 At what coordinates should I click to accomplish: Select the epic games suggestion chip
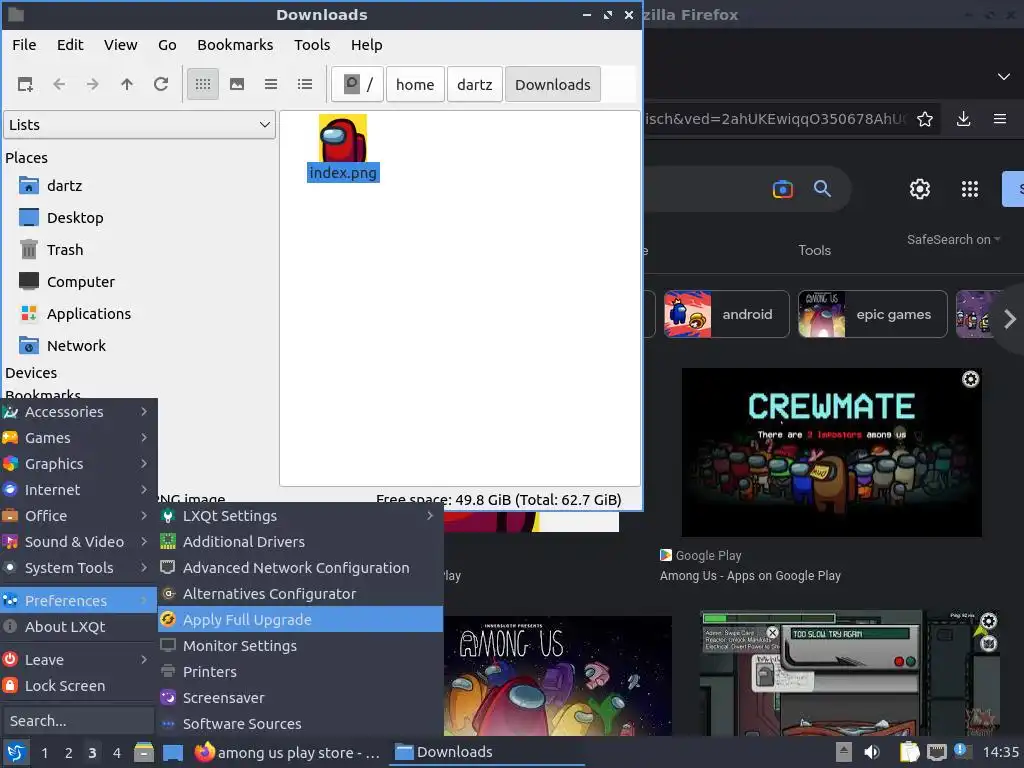tap(872, 314)
